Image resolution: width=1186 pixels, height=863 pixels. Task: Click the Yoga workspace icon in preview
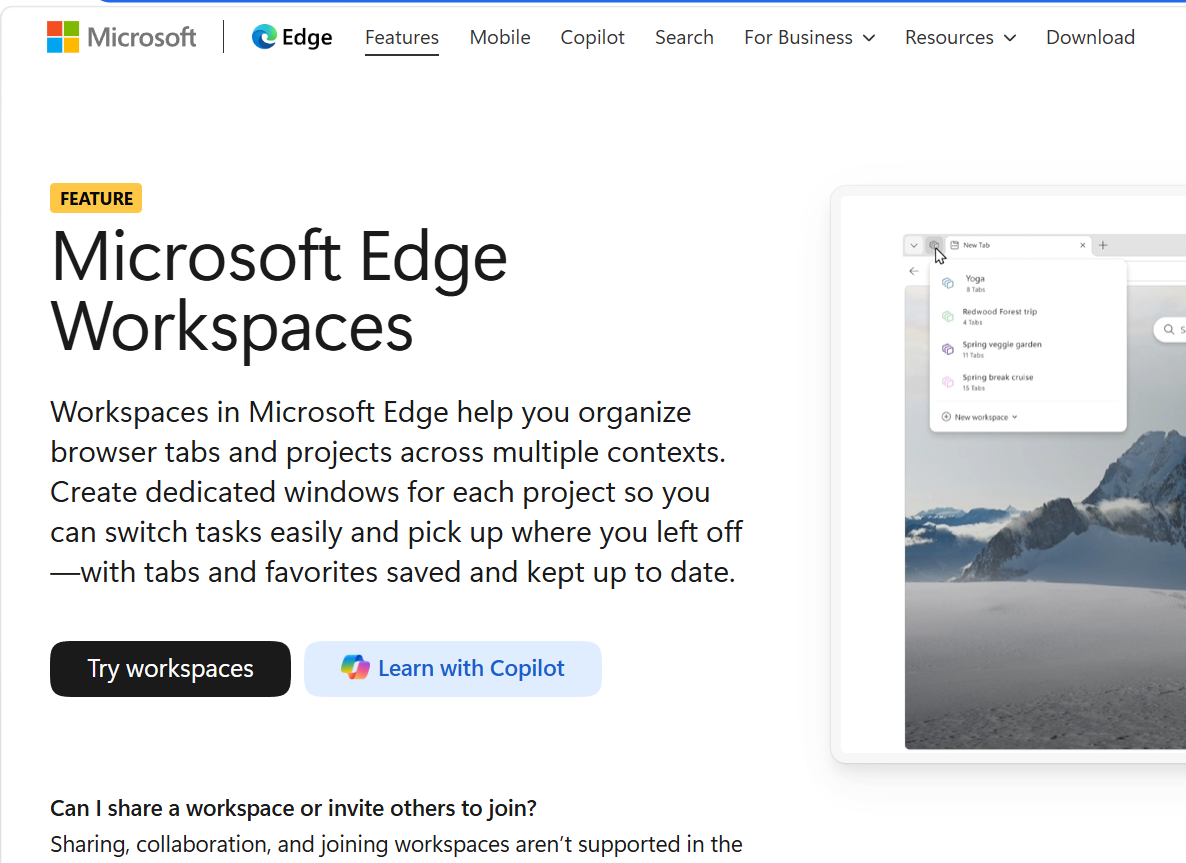tap(948, 283)
